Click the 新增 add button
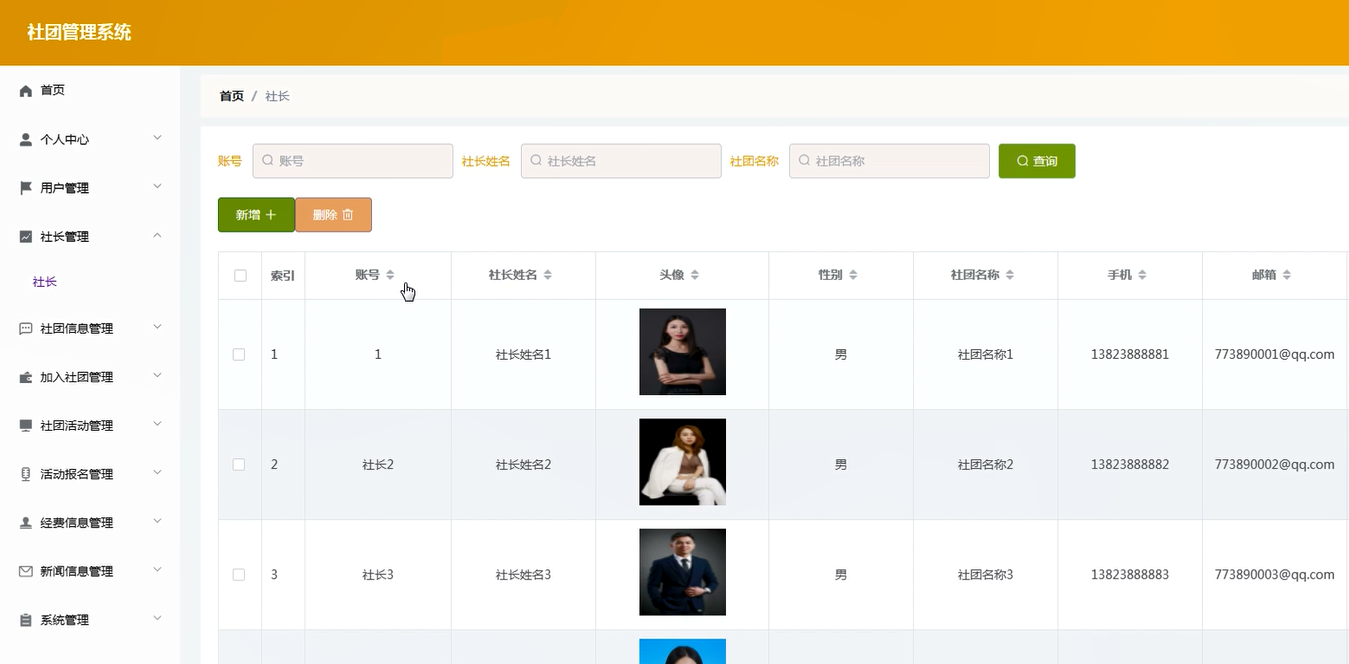The height and width of the screenshot is (664, 1349). click(x=256, y=215)
